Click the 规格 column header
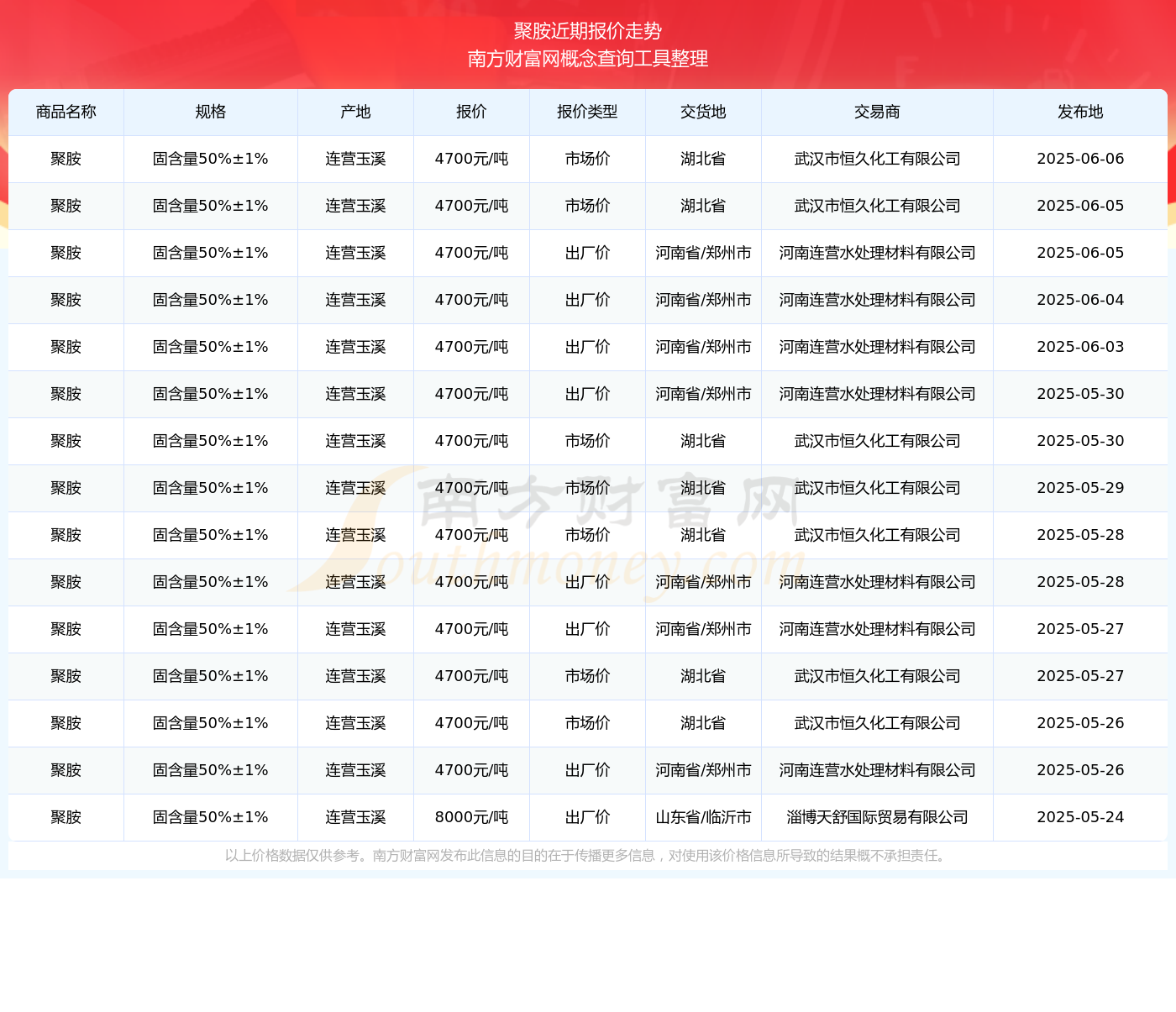The image size is (1176, 1012). pos(211,112)
